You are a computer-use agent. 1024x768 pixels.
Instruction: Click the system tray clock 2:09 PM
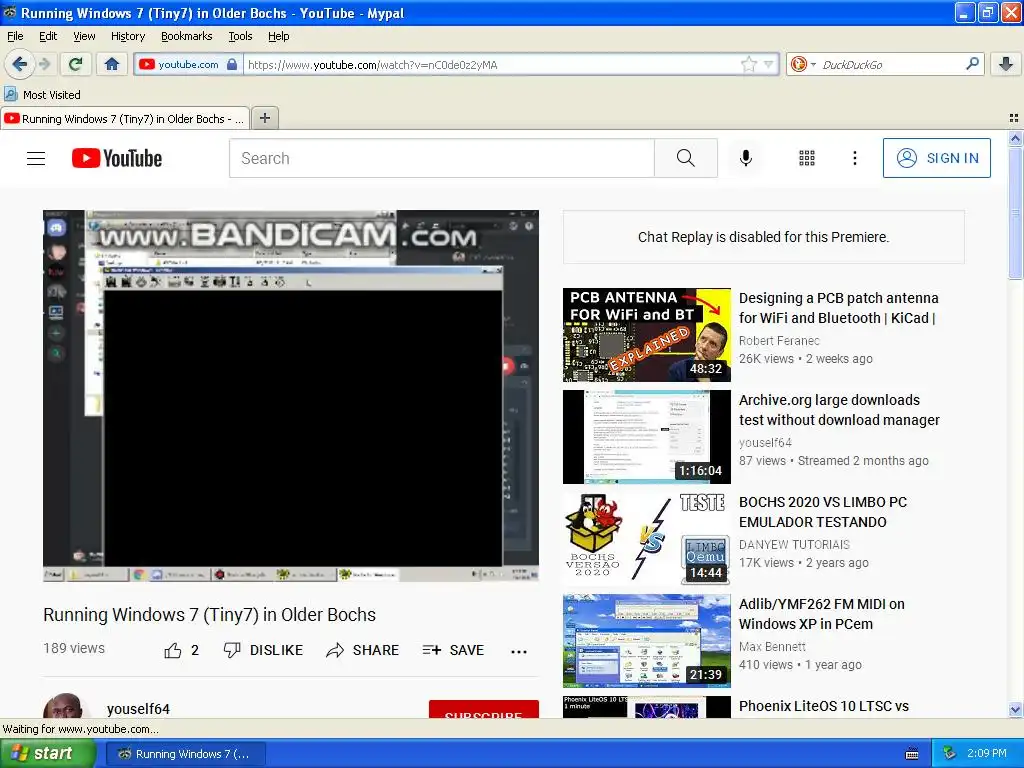point(987,753)
